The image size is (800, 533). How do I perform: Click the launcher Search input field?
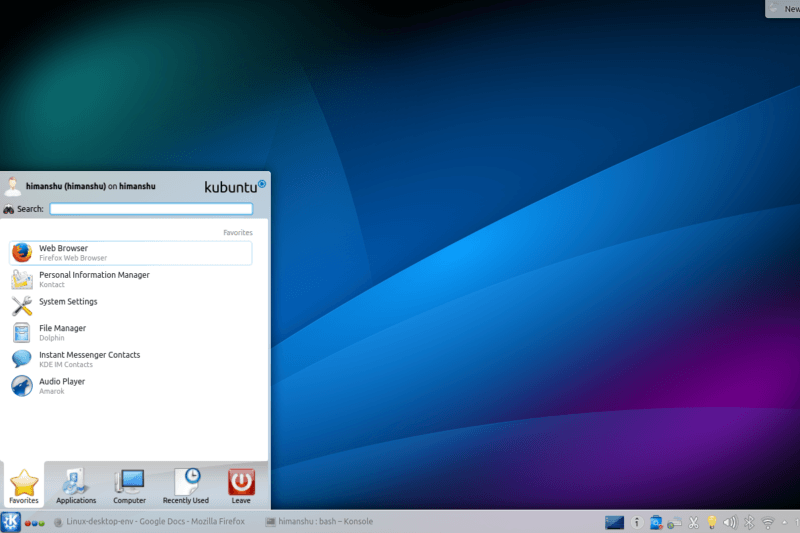pos(151,209)
